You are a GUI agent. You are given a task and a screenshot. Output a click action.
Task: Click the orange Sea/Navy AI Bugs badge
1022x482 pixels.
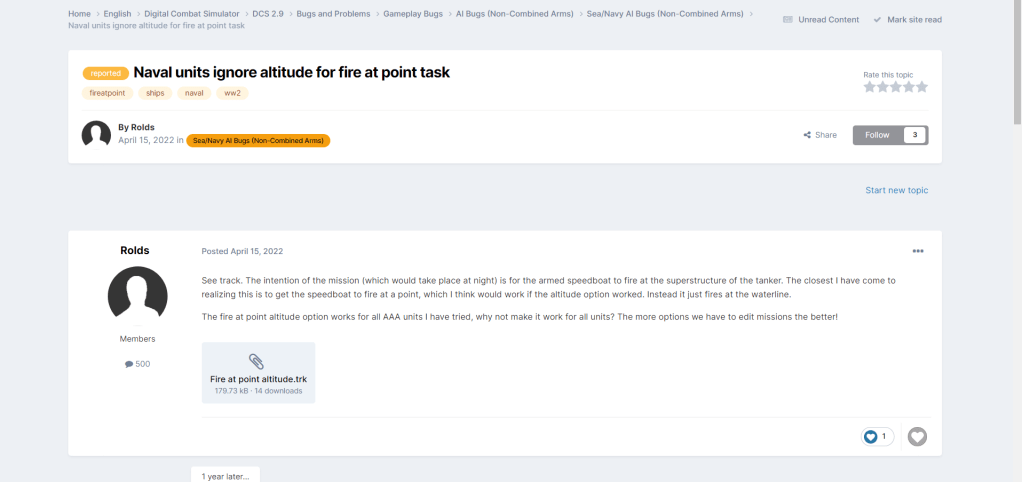258,141
